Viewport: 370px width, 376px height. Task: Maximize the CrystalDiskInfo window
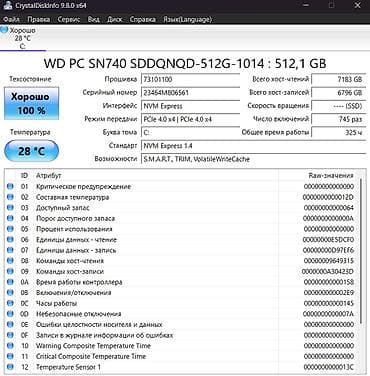pos(332,6)
